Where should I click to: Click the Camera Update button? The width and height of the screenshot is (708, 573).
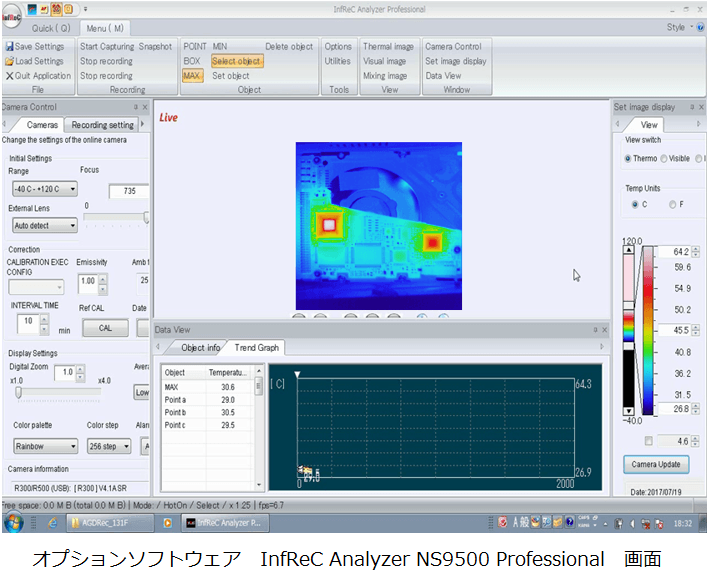(x=654, y=465)
